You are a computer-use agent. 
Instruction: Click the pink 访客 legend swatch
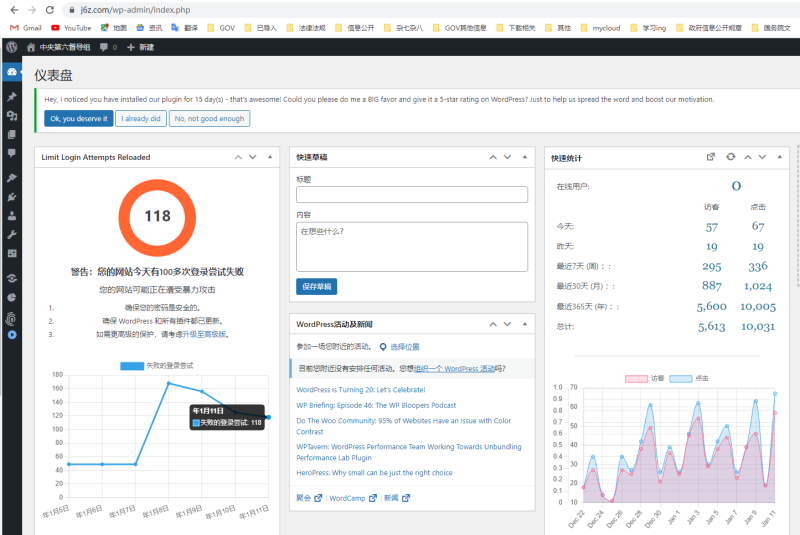[636, 378]
